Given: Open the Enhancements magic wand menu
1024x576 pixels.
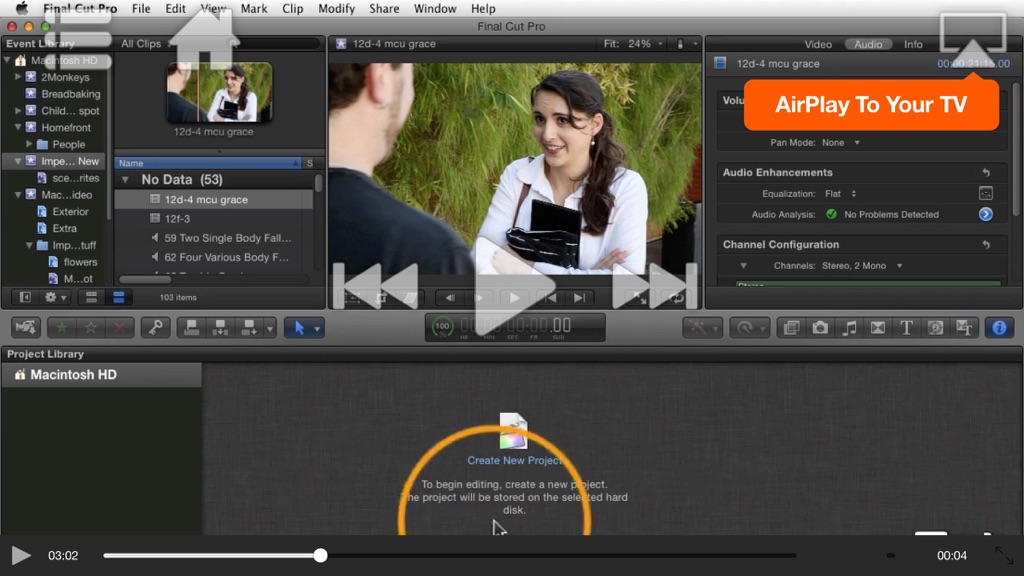Looking at the screenshot, I should tap(702, 327).
